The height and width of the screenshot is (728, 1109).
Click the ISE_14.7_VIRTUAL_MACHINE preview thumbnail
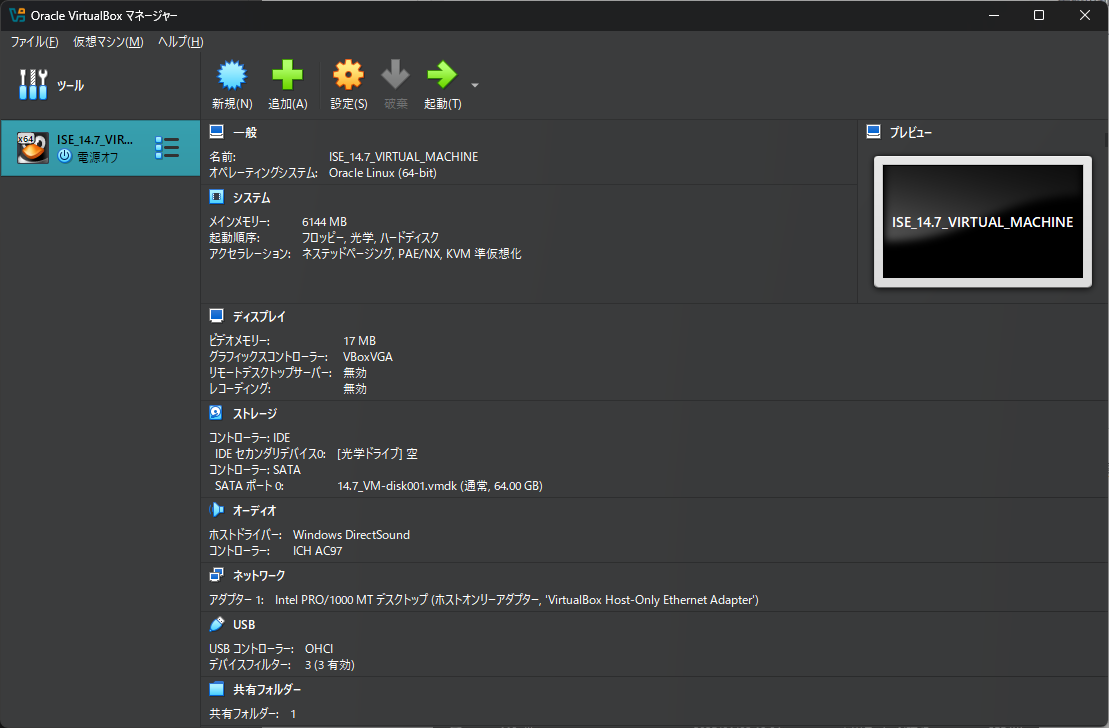(x=982, y=221)
